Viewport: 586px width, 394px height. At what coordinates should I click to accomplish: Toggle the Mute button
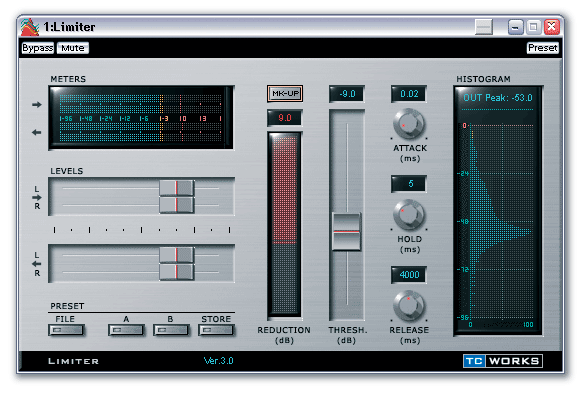click(x=73, y=48)
